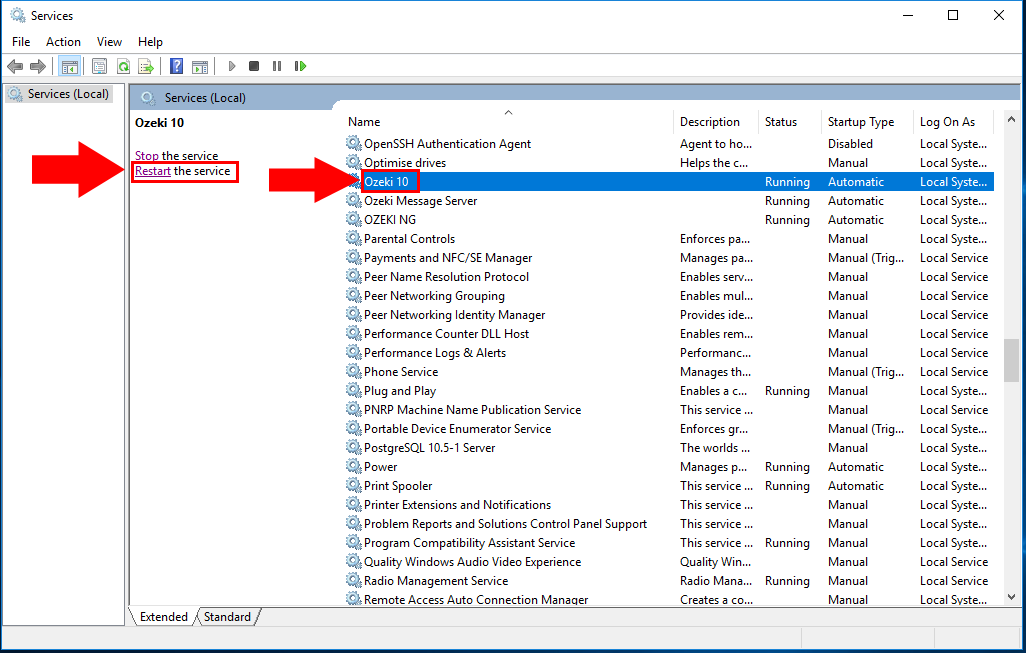Select Quality Windows Audio Video Experience row
This screenshot has height=653, width=1026.
click(x=669, y=561)
